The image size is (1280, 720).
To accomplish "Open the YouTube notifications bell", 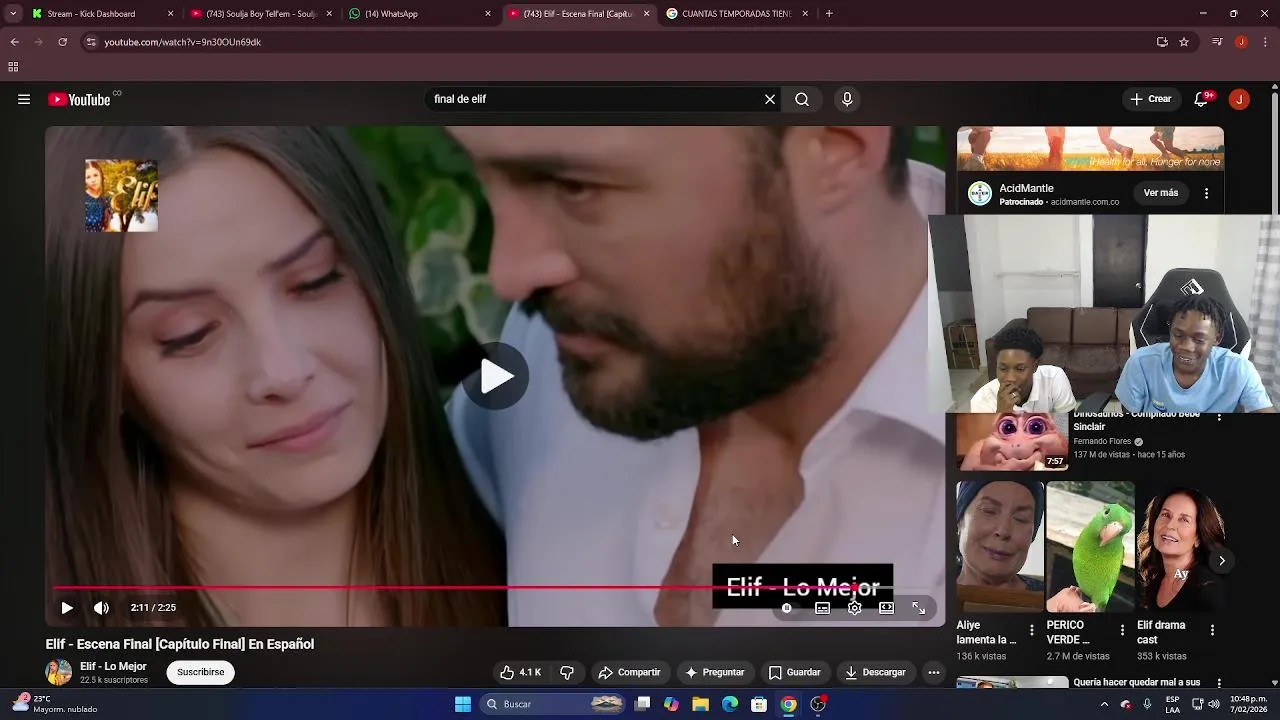I will [1201, 99].
